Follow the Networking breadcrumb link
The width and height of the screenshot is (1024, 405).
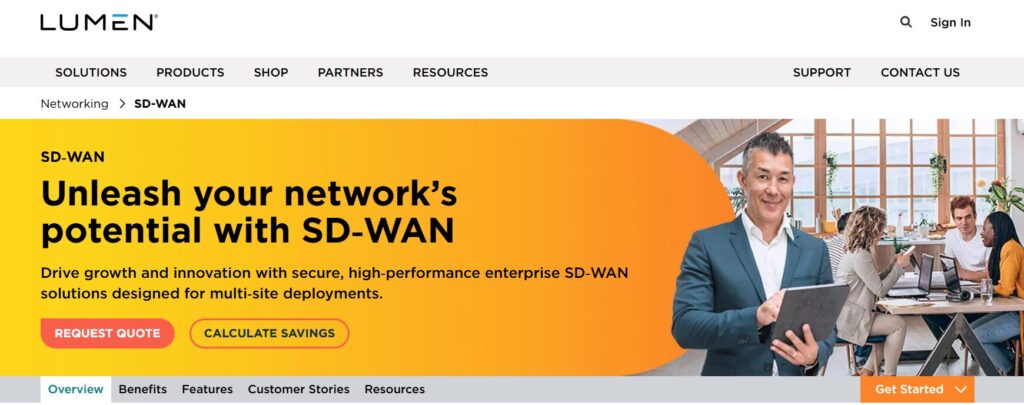74,104
